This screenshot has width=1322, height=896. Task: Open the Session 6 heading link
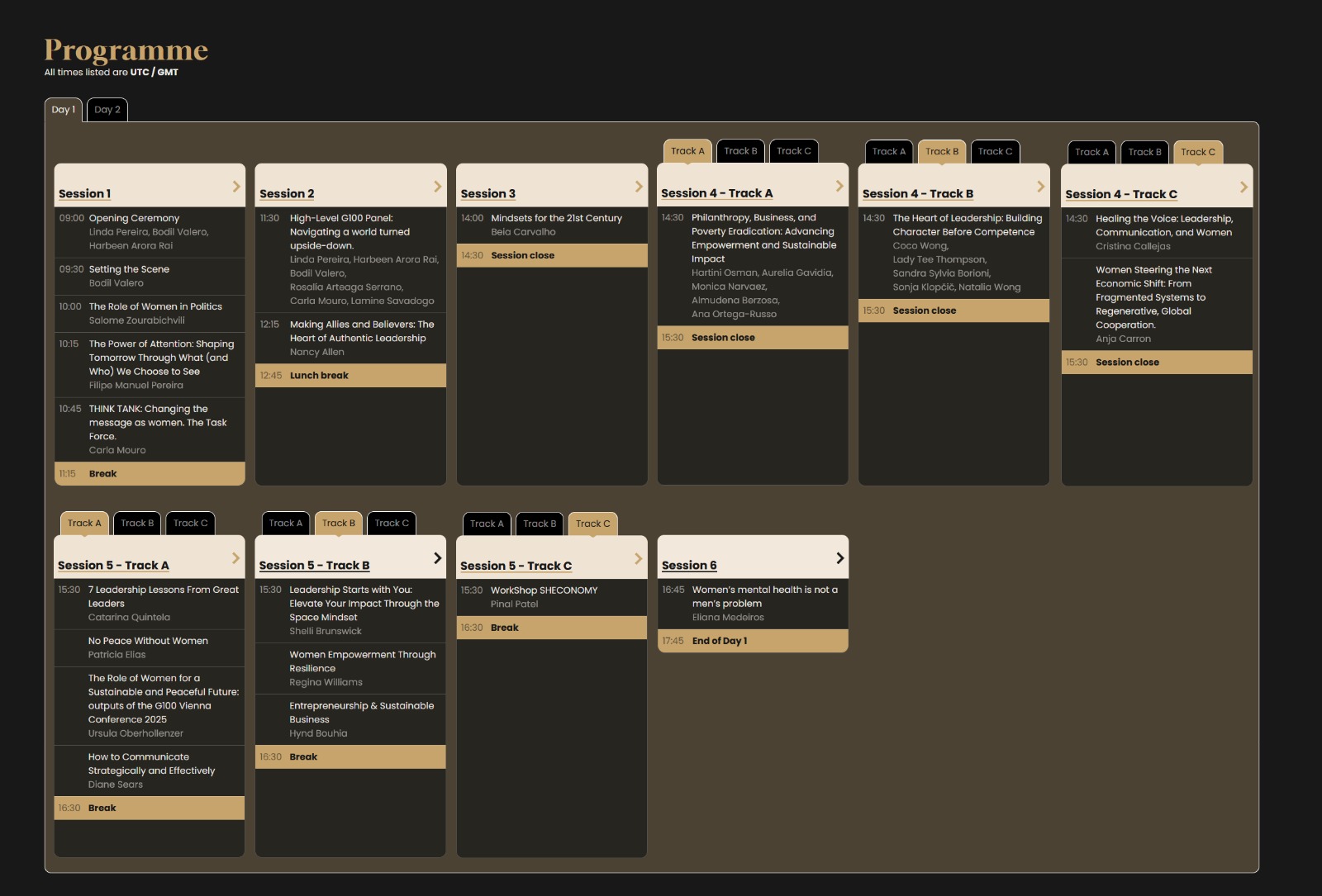pyautogui.click(x=689, y=566)
